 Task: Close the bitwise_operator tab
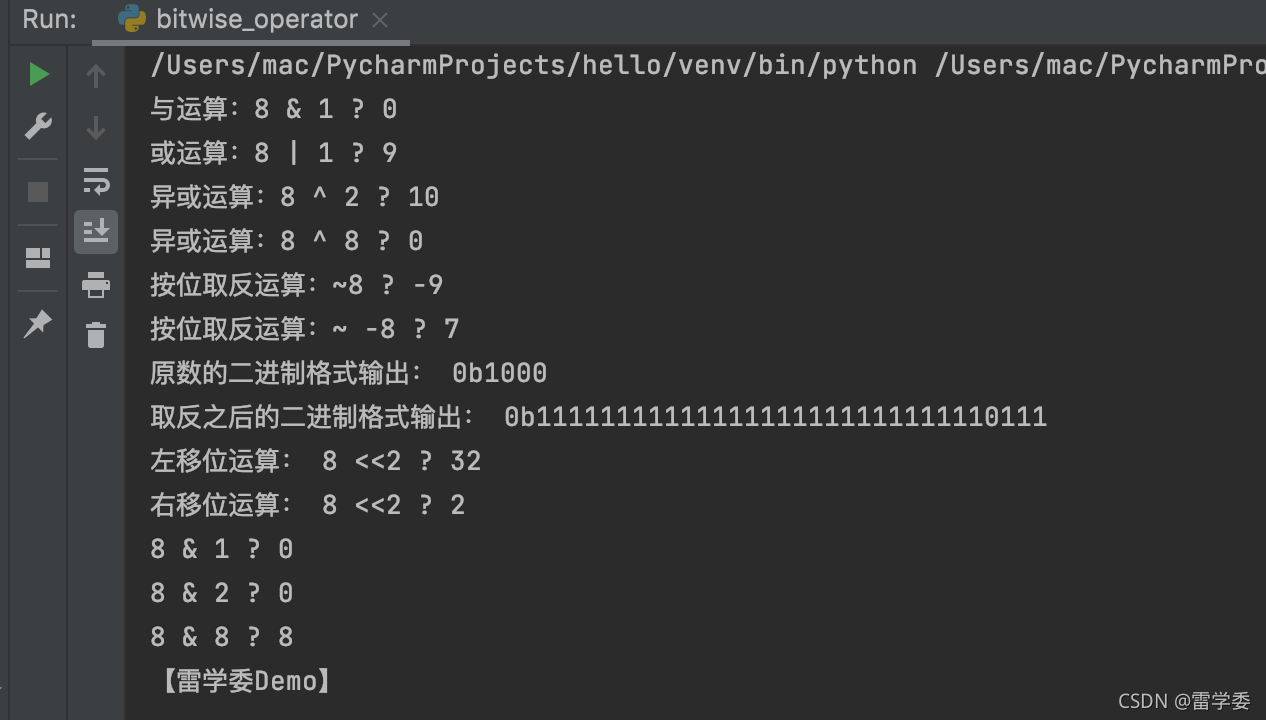(380, 20)
